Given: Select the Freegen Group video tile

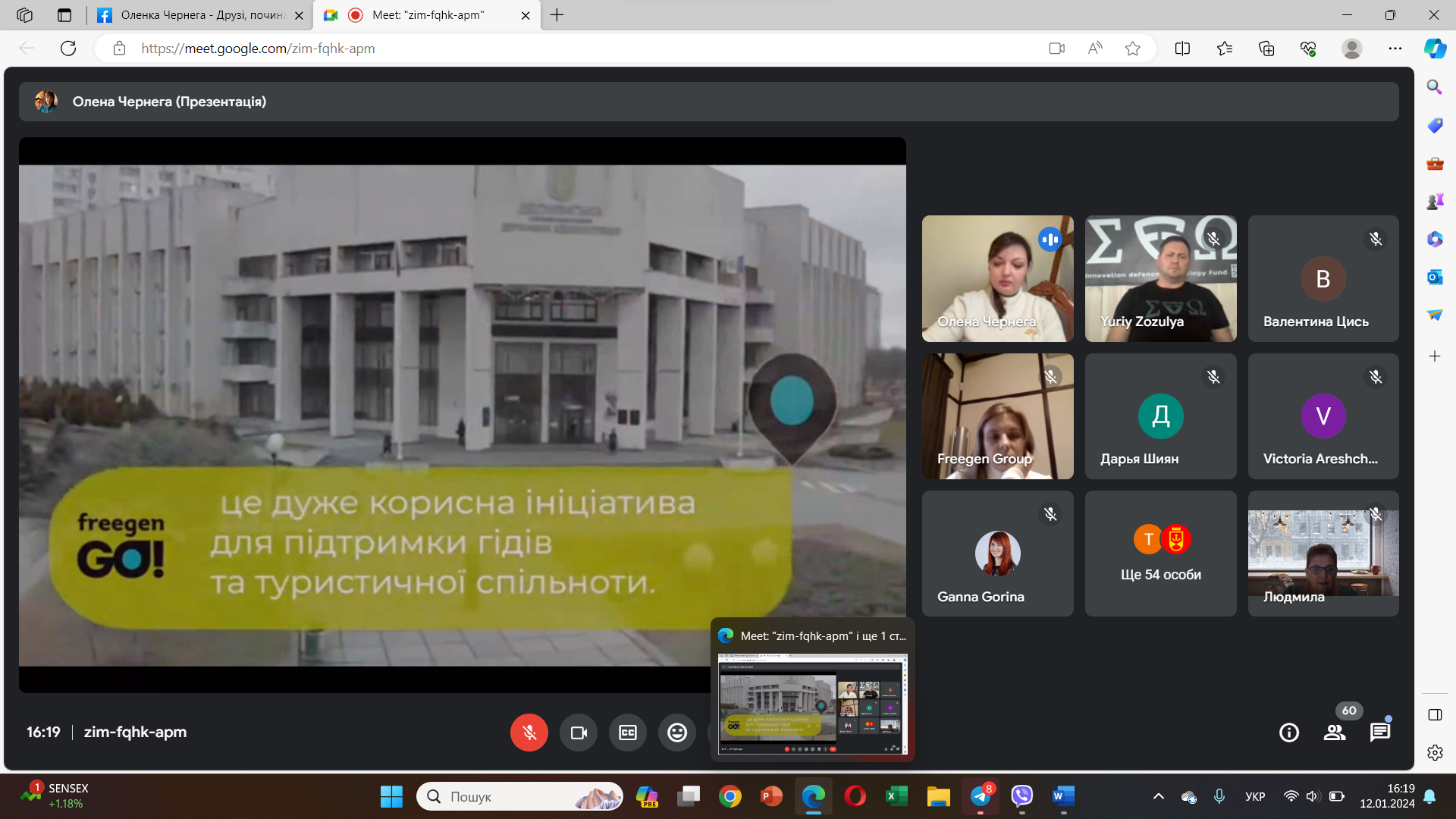Looking at the screenshot, I should click(997, 416).
